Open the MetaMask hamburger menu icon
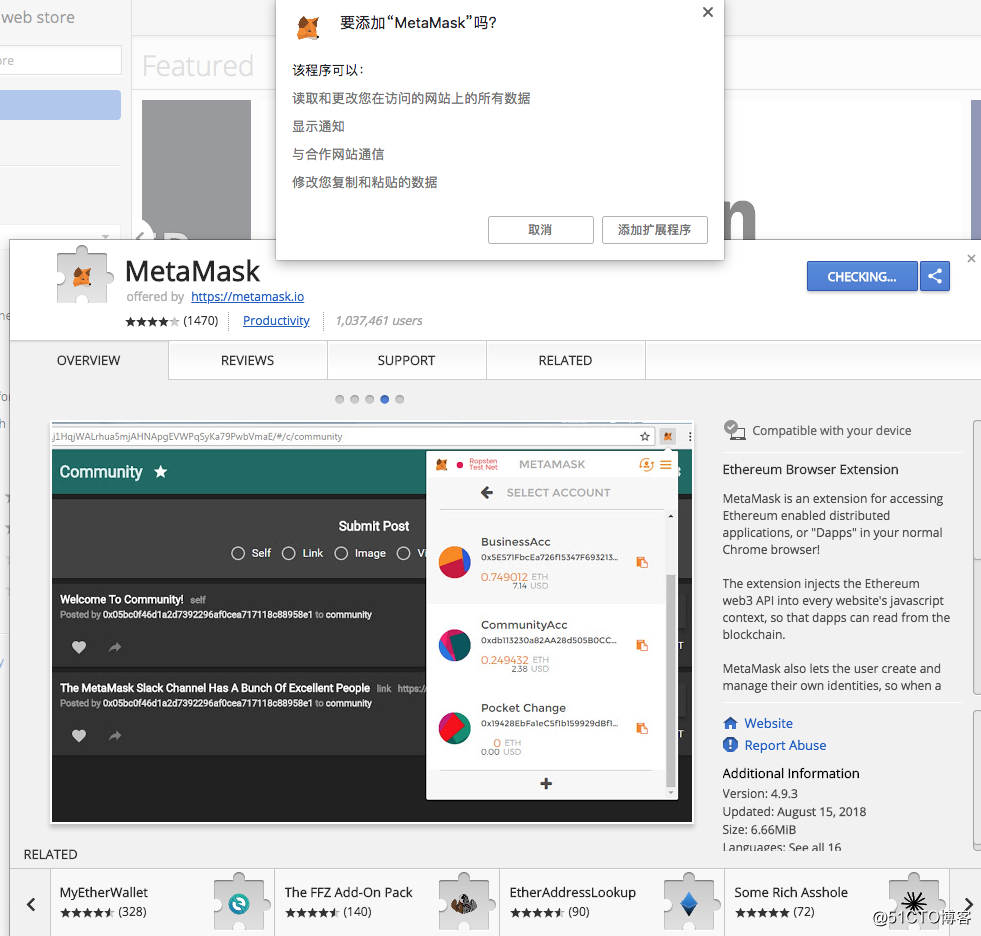Viewport: 981px width, 936px height. [x=666, y=464]
